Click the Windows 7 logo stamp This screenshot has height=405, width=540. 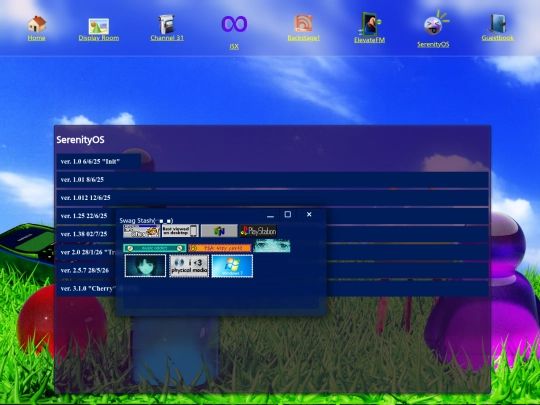pos(232,266)
